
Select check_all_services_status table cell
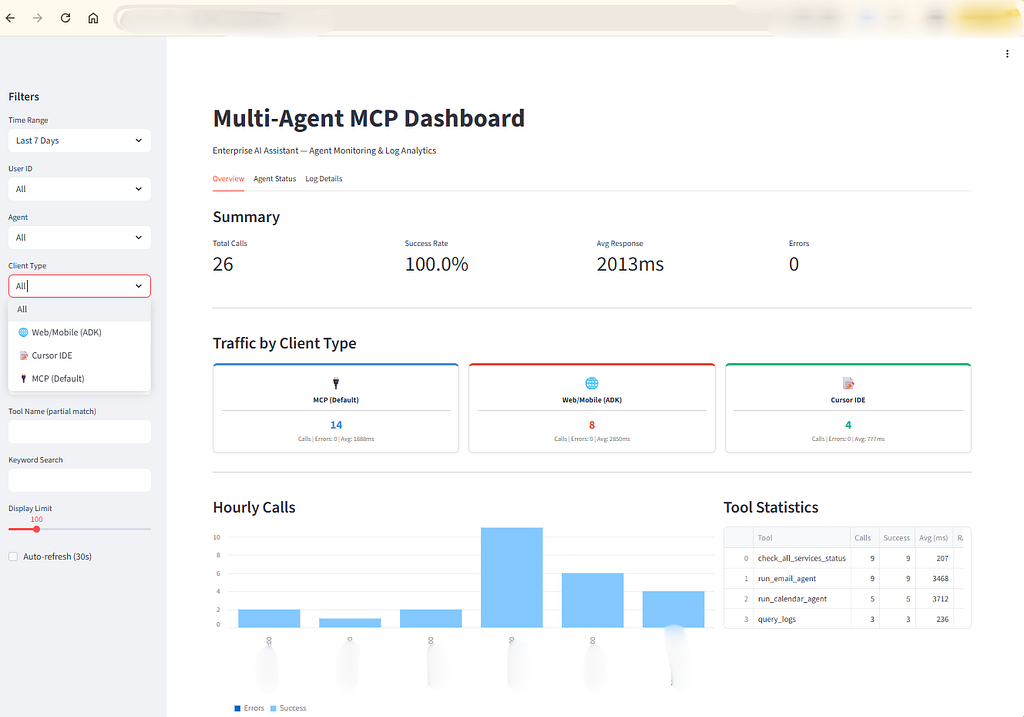[801, 558]
